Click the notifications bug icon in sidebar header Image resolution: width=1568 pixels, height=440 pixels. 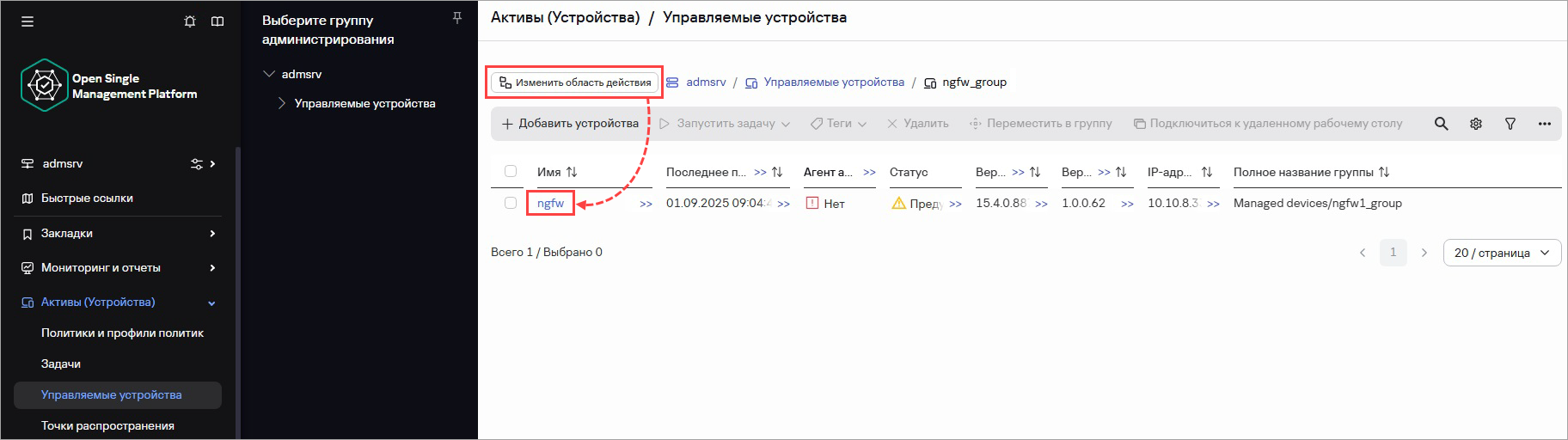(190, 21)
